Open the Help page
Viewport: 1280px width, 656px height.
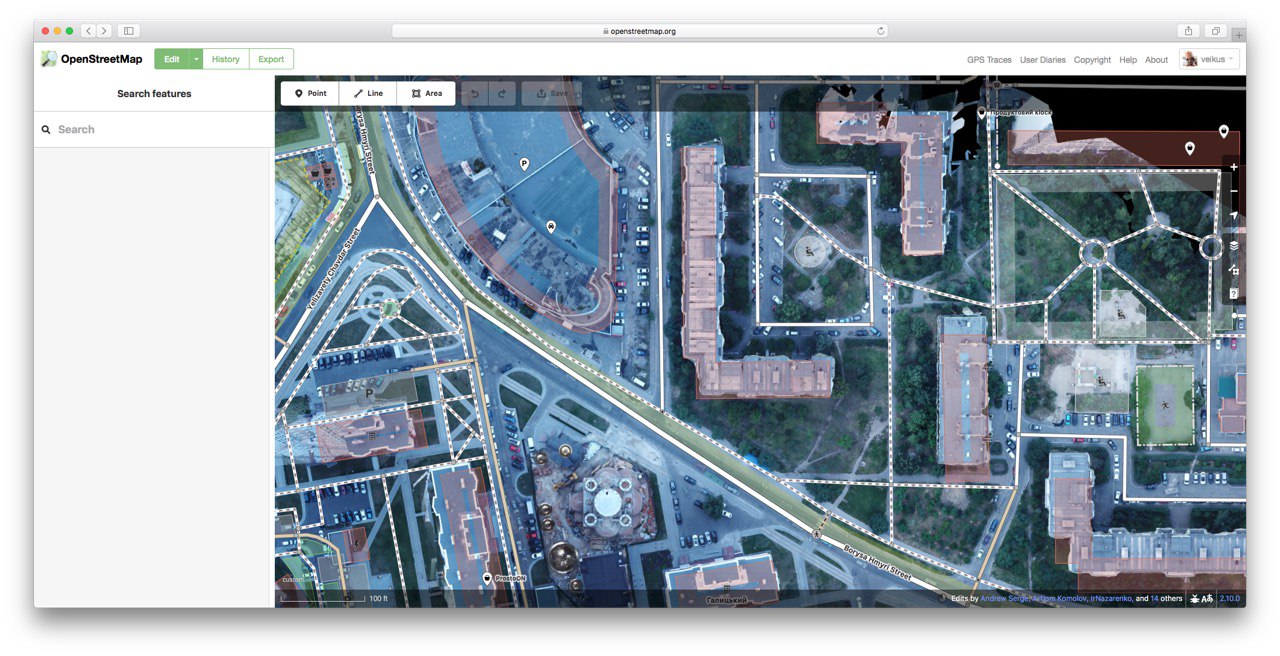tap(1128, 60)
